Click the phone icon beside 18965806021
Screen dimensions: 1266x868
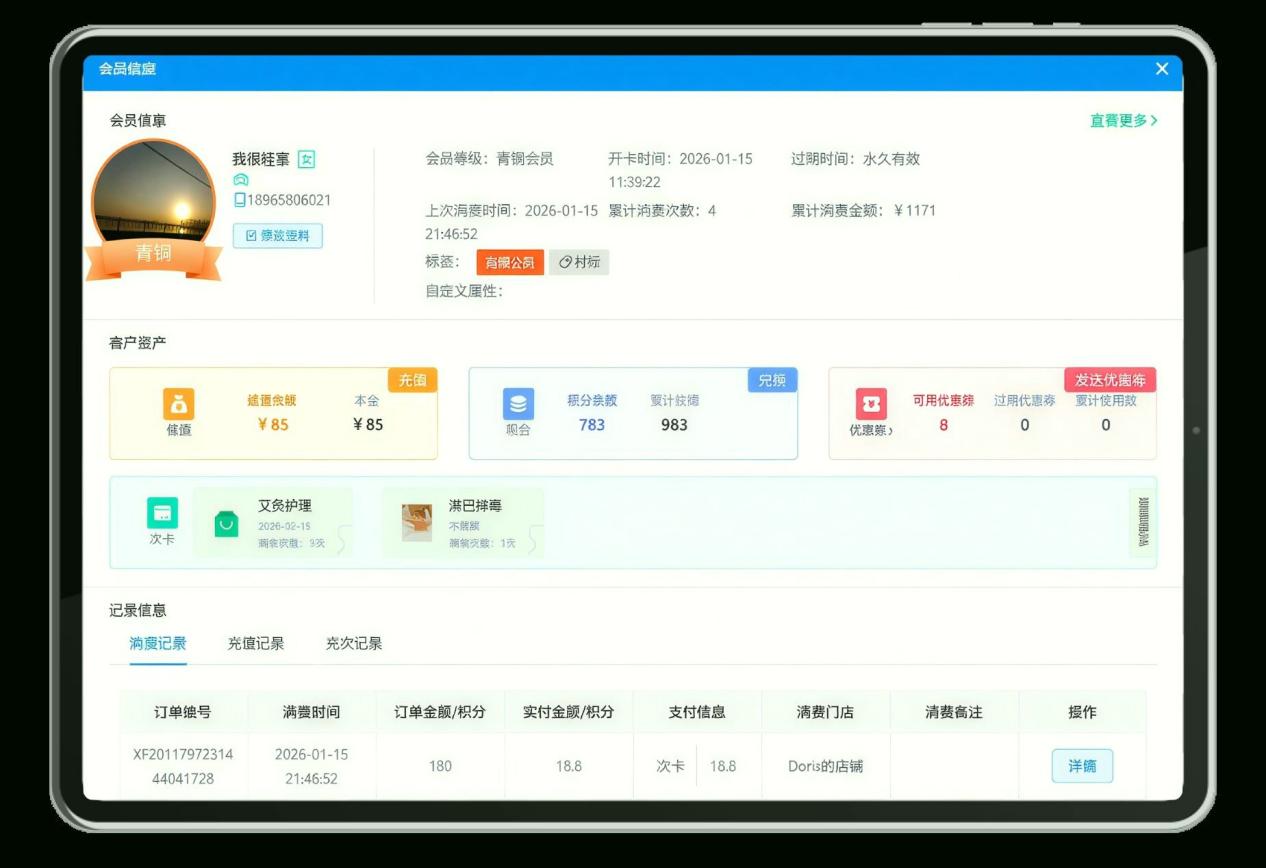[239, 200]
